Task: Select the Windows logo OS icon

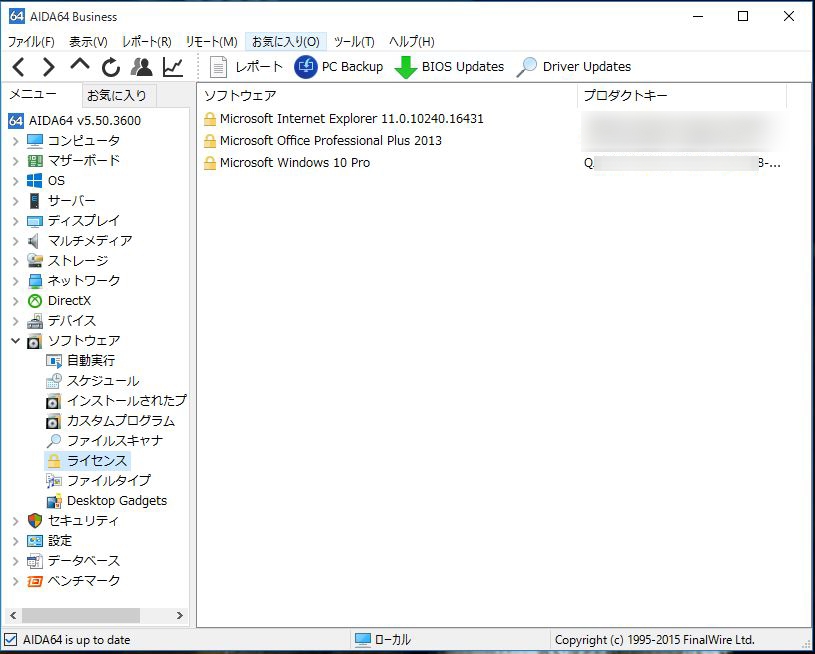Action: pos(35,180)
